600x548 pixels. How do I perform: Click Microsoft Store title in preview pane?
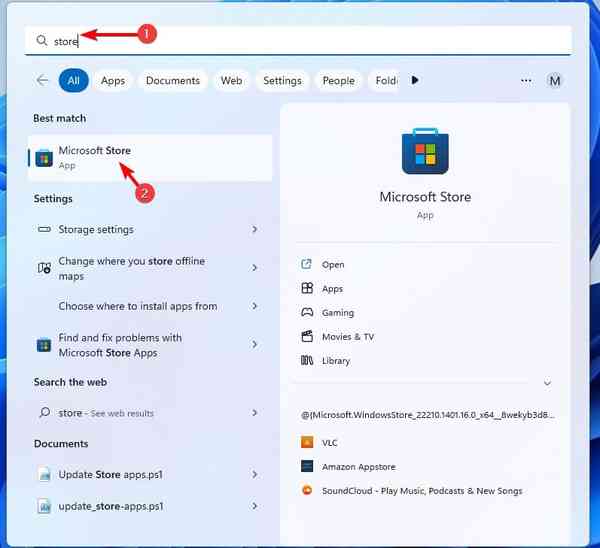pyautogui.click(x=425, y=197)
